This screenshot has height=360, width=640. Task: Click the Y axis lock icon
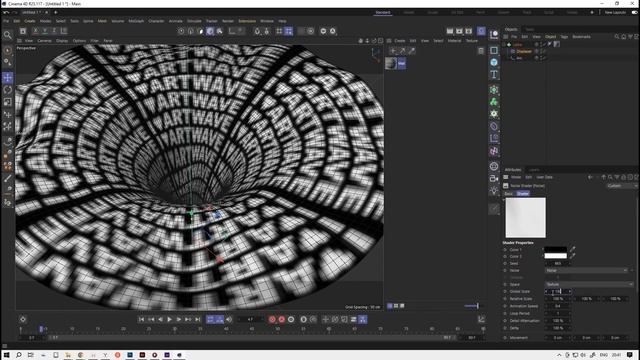pyautogui.click(x=45, y=31)
